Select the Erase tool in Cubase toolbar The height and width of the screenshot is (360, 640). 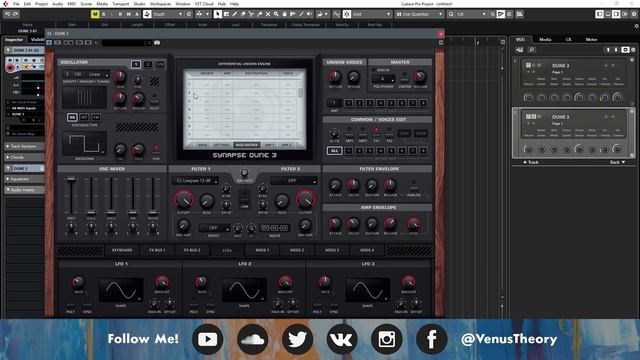click(x=243, y=14)
